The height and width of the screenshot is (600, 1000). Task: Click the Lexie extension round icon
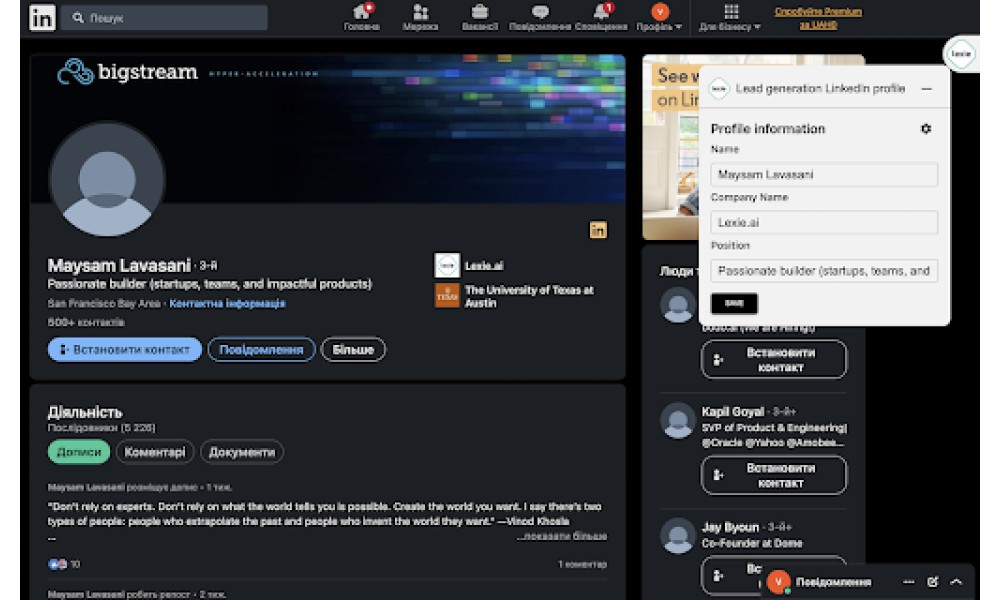(x=960, y=54)
